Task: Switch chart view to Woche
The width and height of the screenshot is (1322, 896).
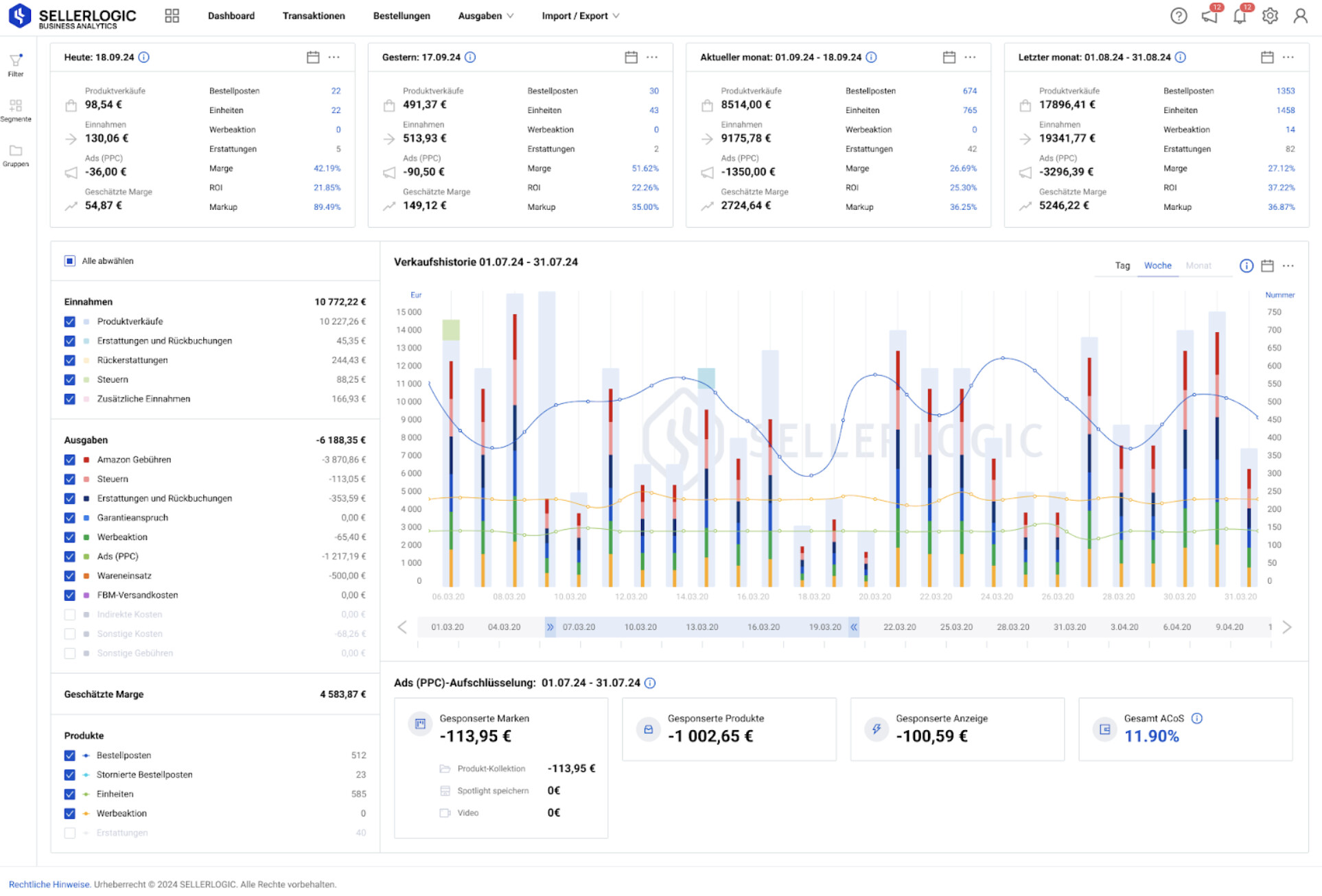Action: point(1157,266)
